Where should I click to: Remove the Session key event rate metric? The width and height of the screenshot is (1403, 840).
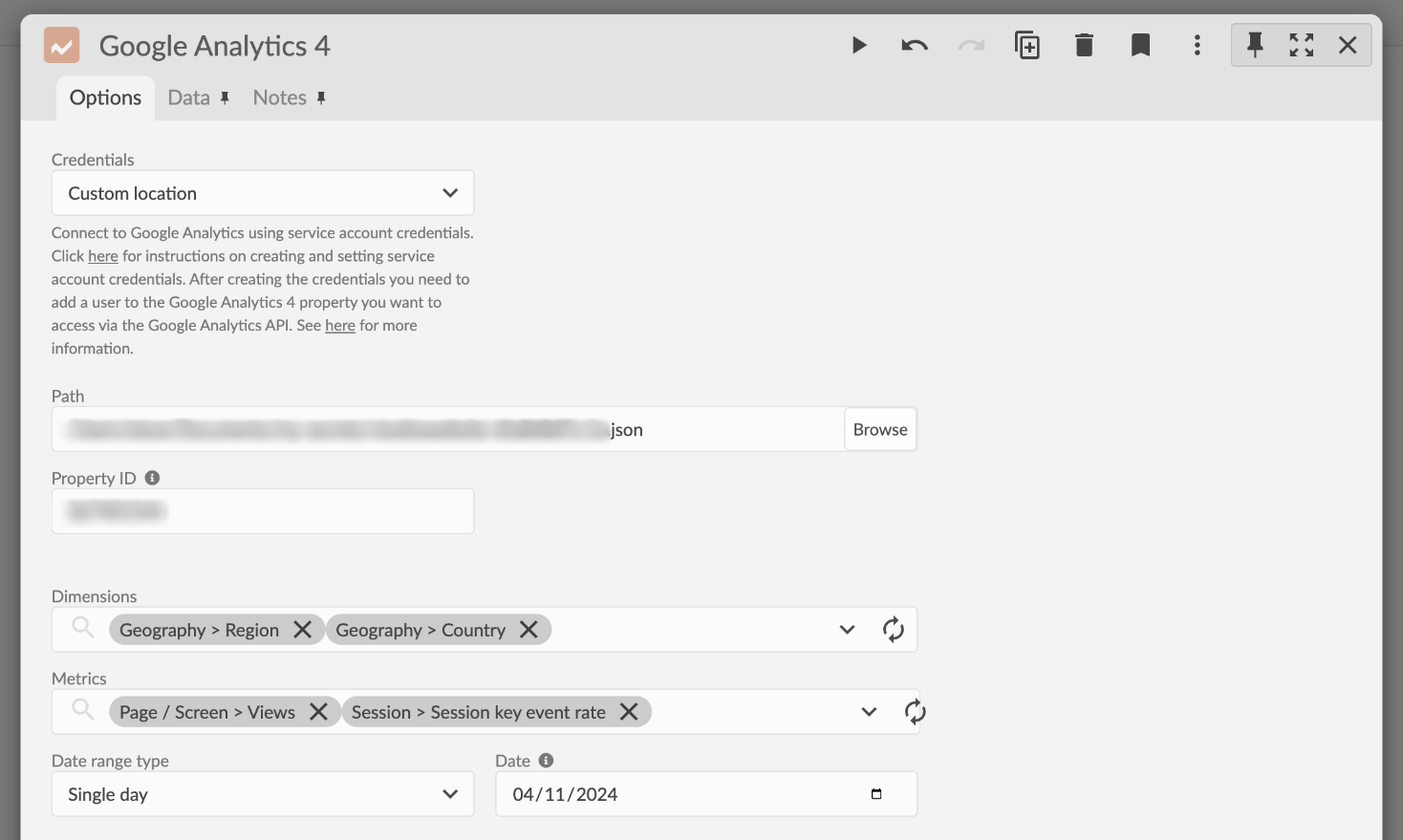coord(629,712)
